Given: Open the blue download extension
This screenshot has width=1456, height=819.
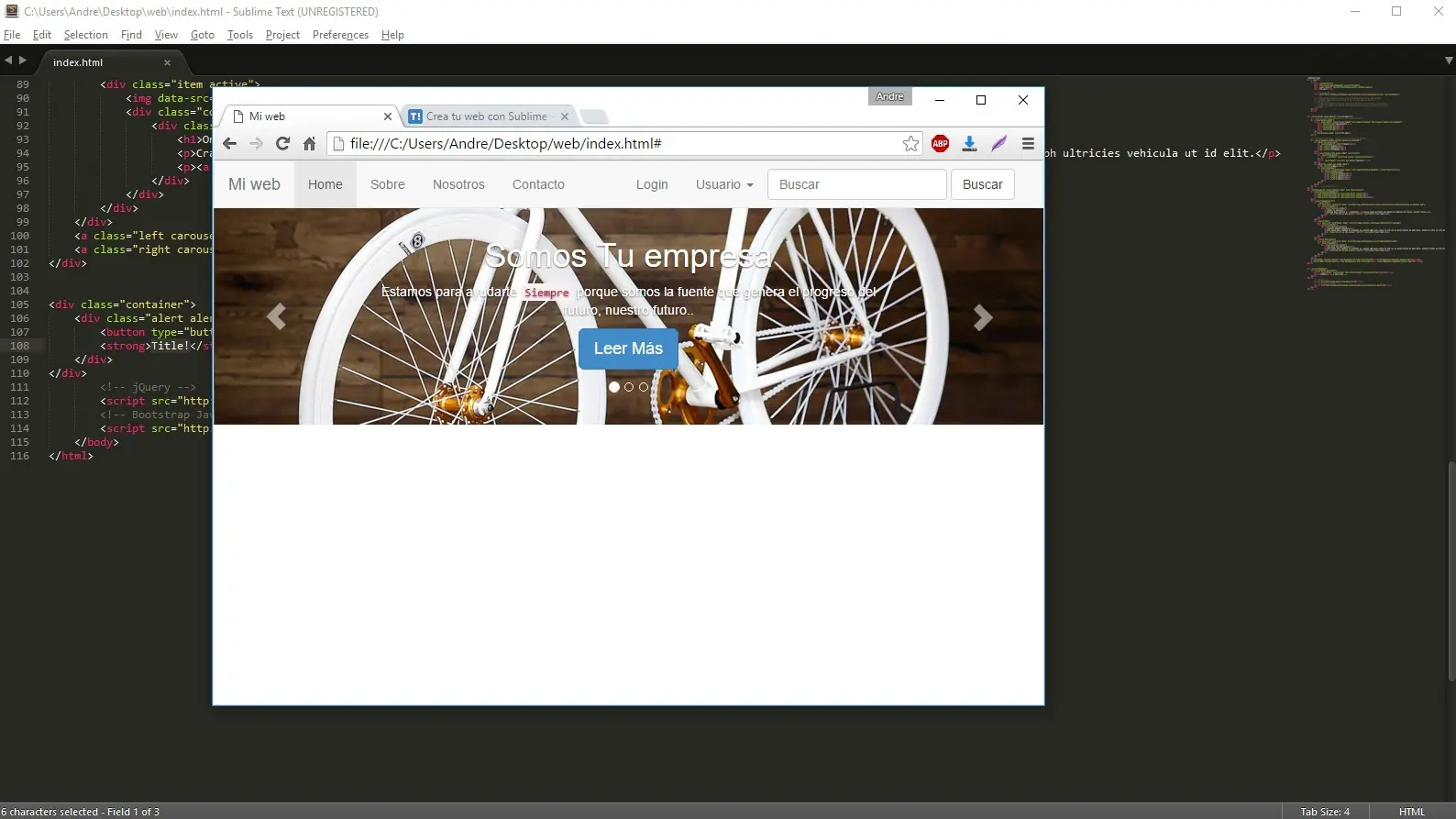Looking at the screenshot, I should (x=969, y=143).
